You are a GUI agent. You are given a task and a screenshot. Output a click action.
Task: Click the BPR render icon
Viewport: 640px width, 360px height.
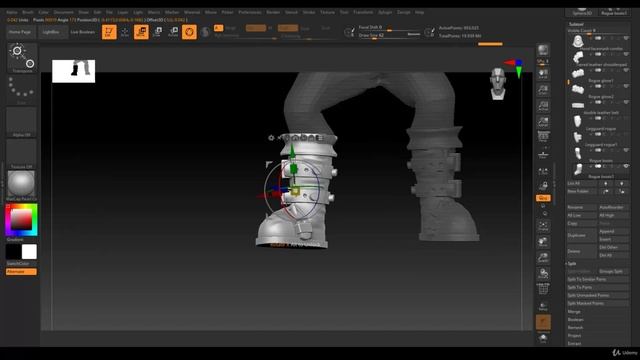[x=543, y=51]
